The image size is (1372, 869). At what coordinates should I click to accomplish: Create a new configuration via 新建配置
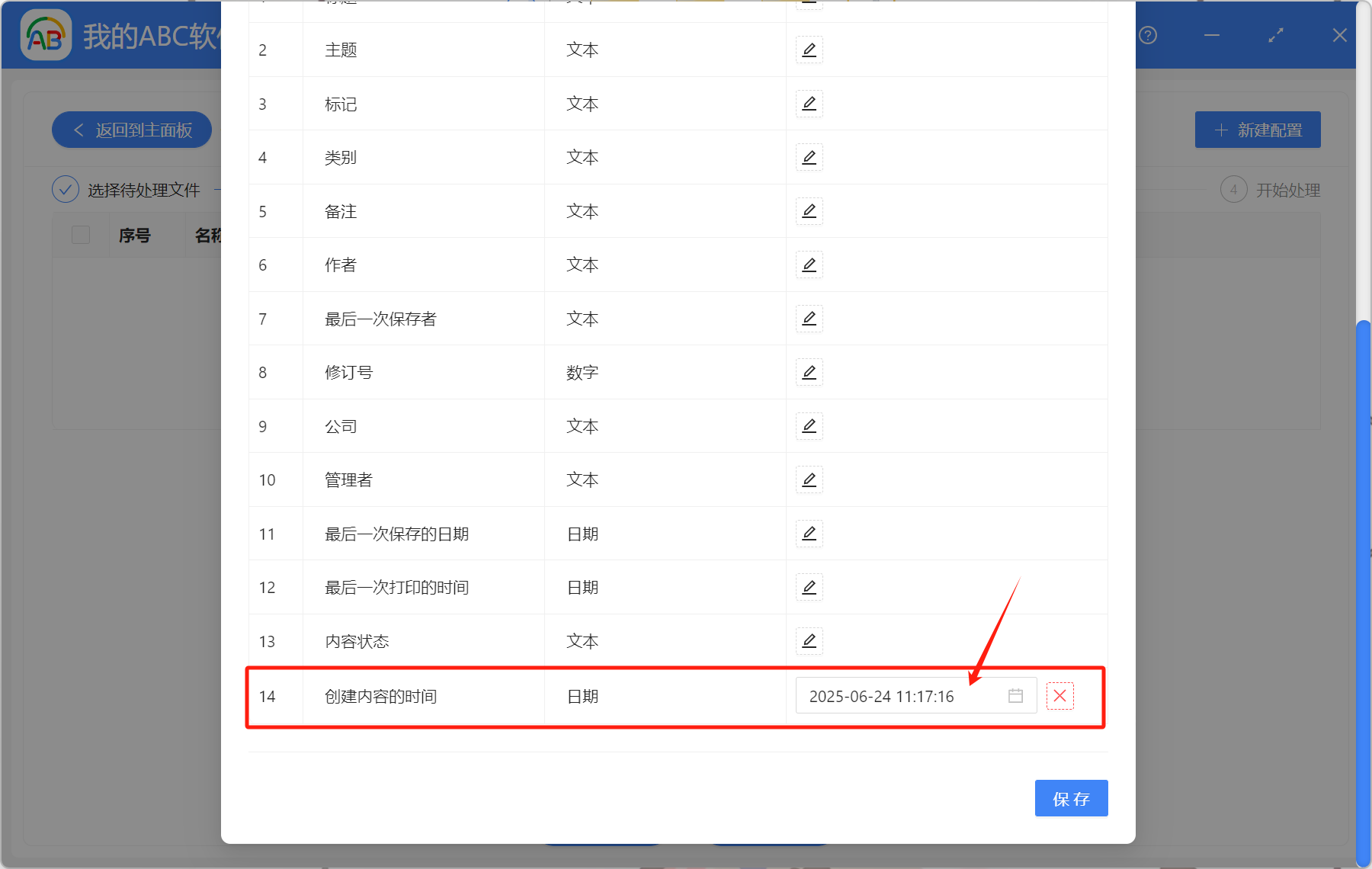[1258, 130]
